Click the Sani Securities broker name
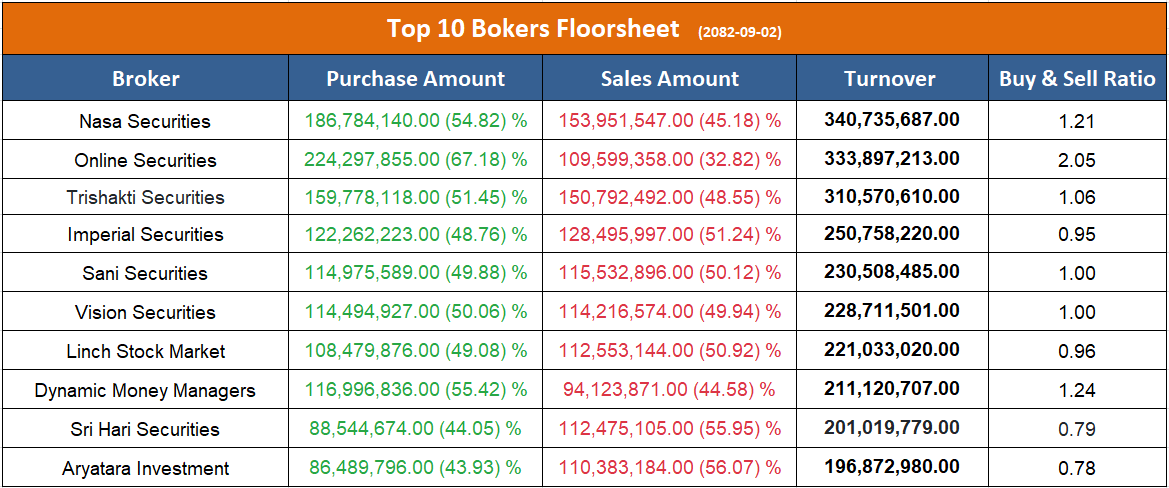Image resolution: width=1169 pixels, height=488 pixels. click(x=145, y=273)
